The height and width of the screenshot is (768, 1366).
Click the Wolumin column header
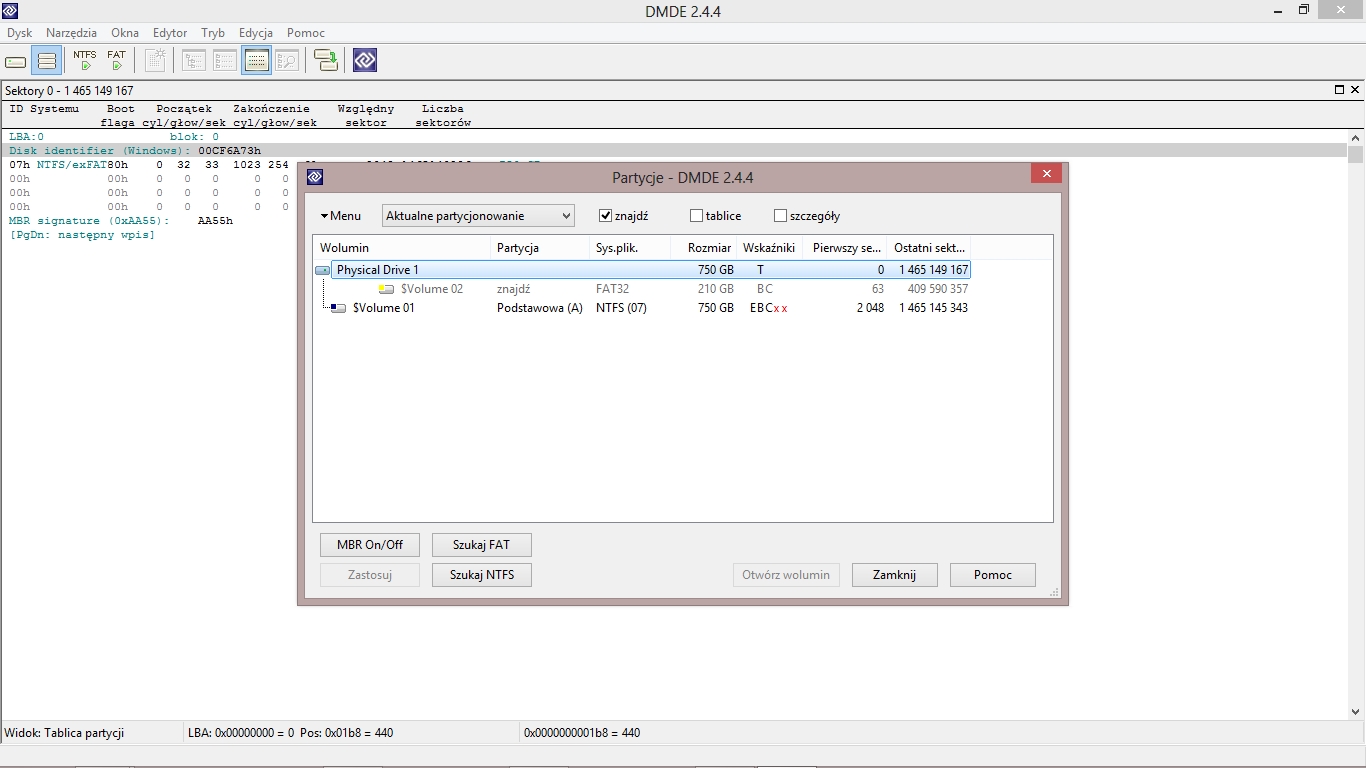pos(402,247)
